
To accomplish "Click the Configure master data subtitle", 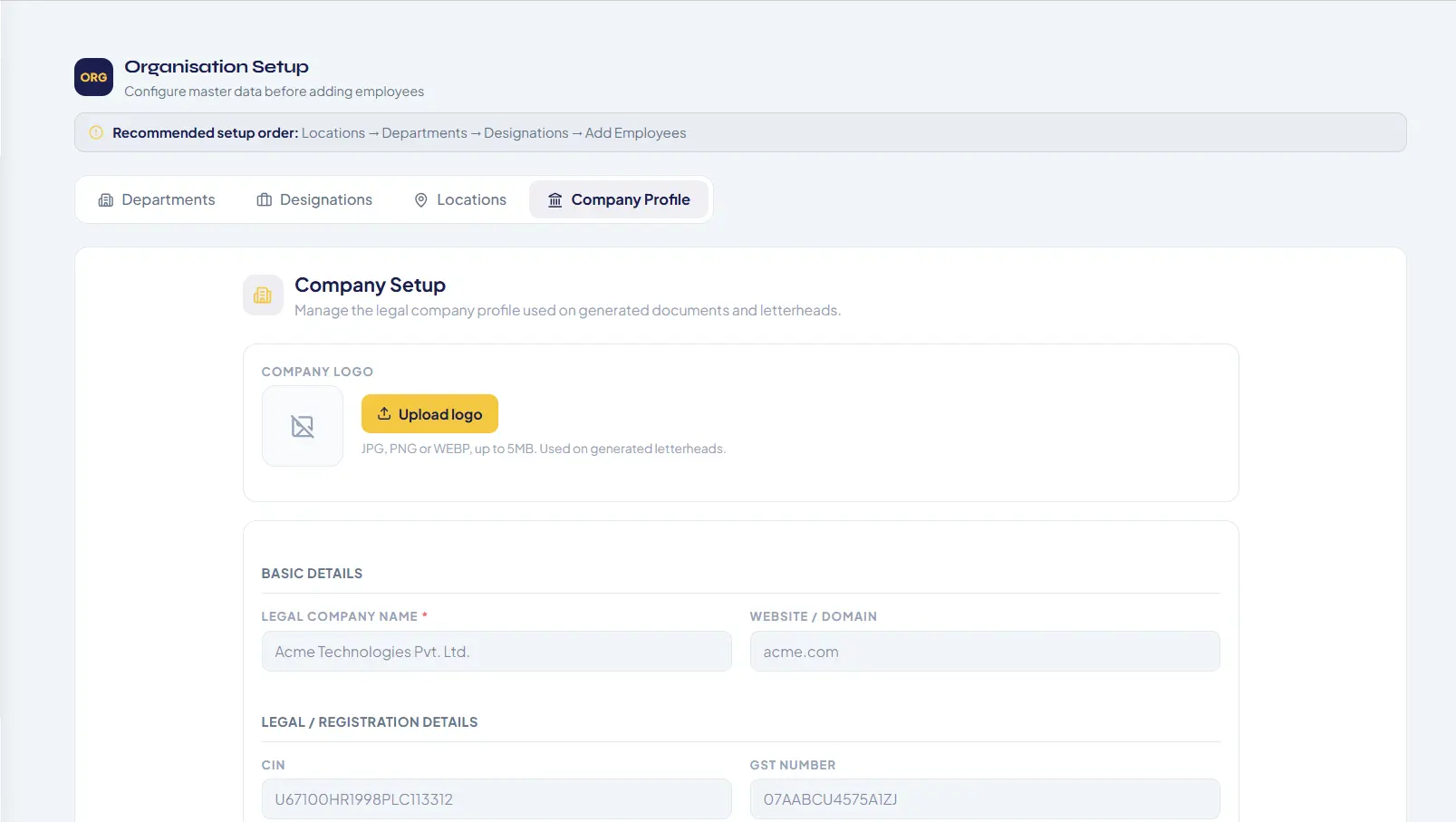I will click(x=275, y=92).
